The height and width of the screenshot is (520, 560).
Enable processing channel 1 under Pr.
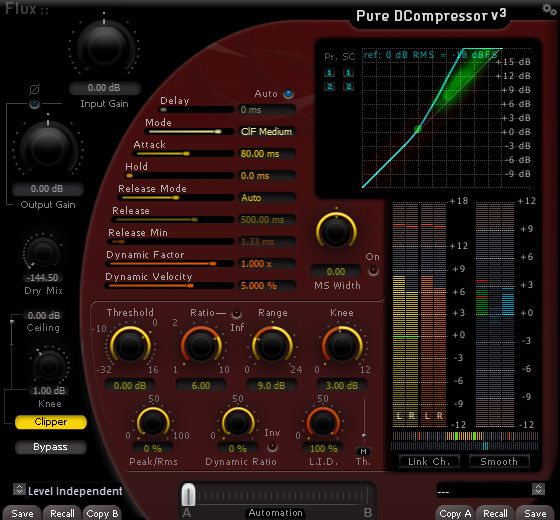329,72
